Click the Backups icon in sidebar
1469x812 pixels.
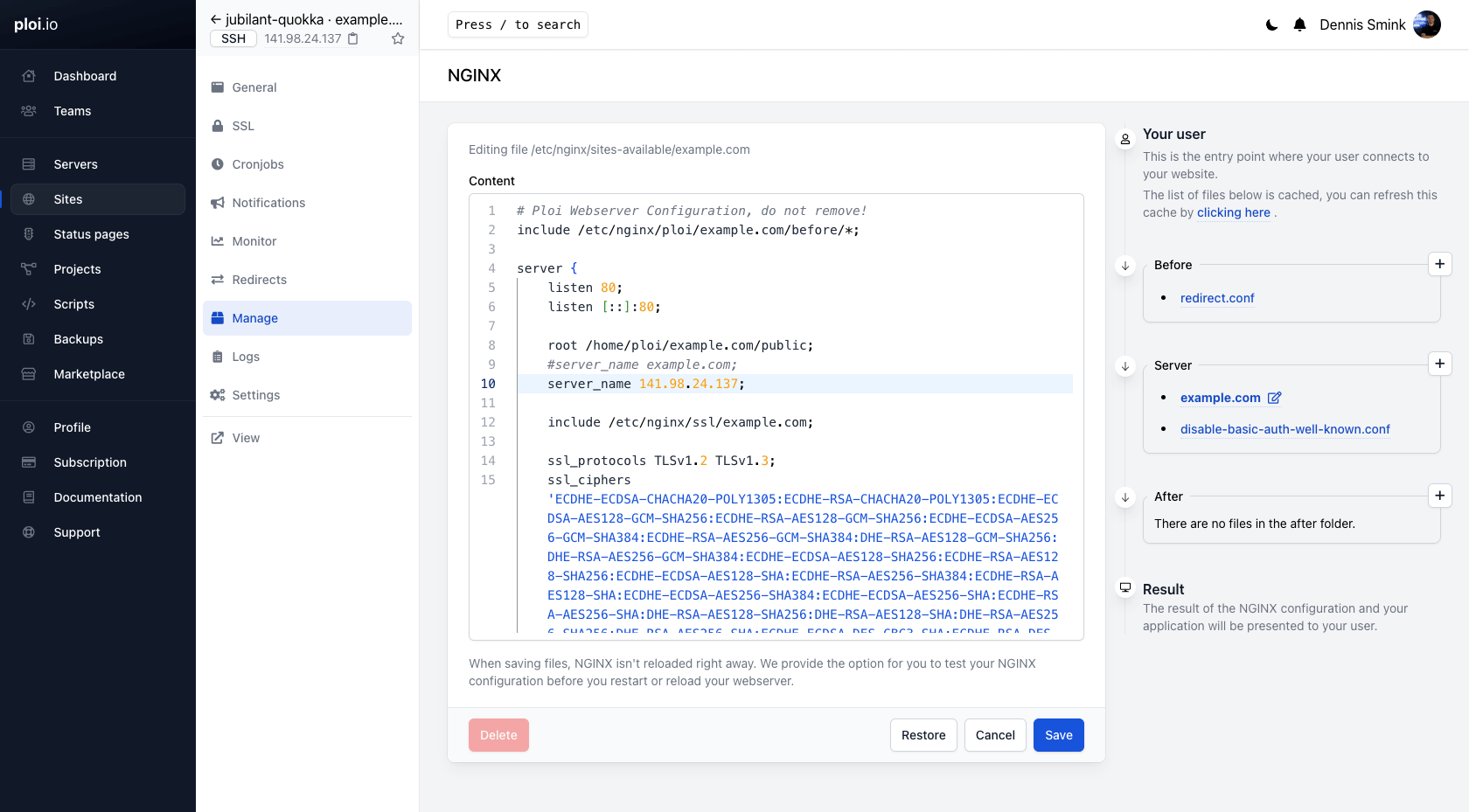click(29, 339)
